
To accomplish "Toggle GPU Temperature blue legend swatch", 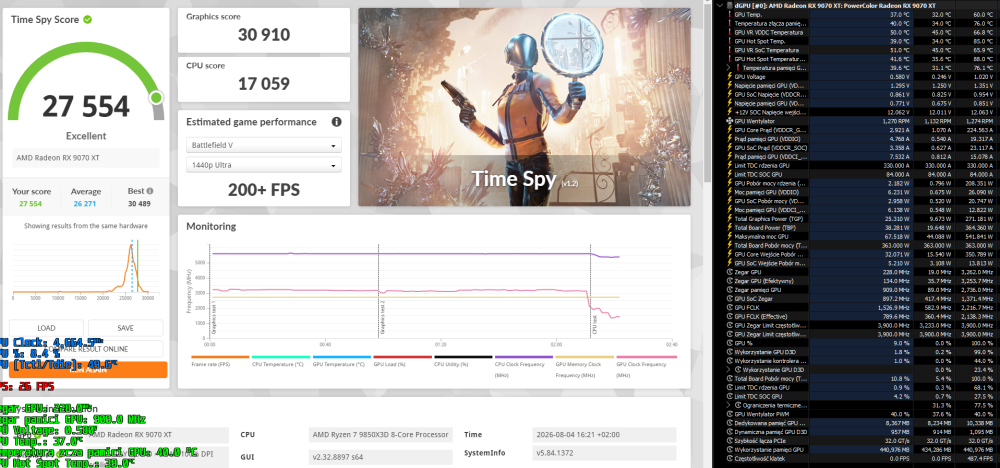I will [341, 357].
